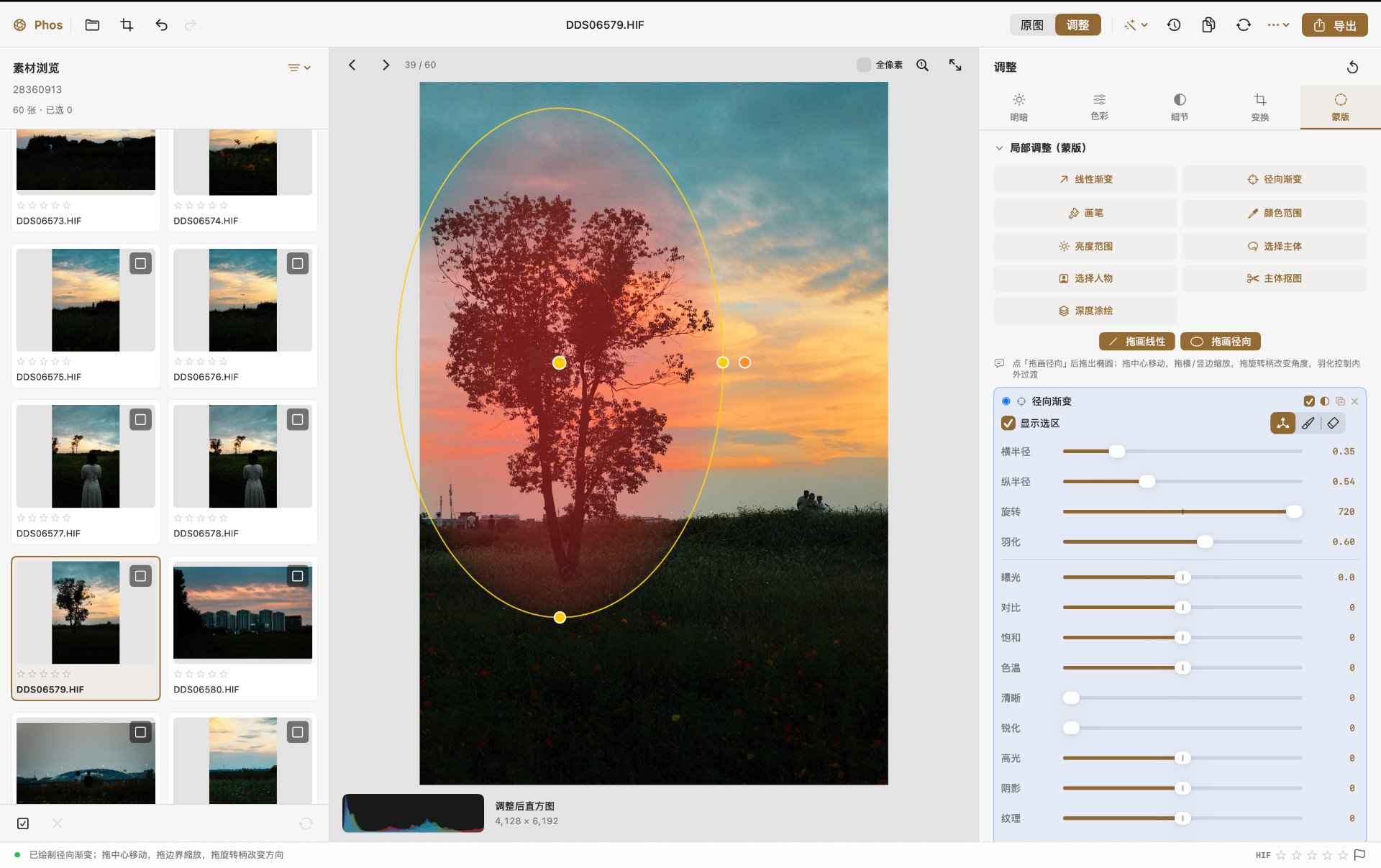Toggle the 显示选区 checkbox

click(x=1008, y=424)
